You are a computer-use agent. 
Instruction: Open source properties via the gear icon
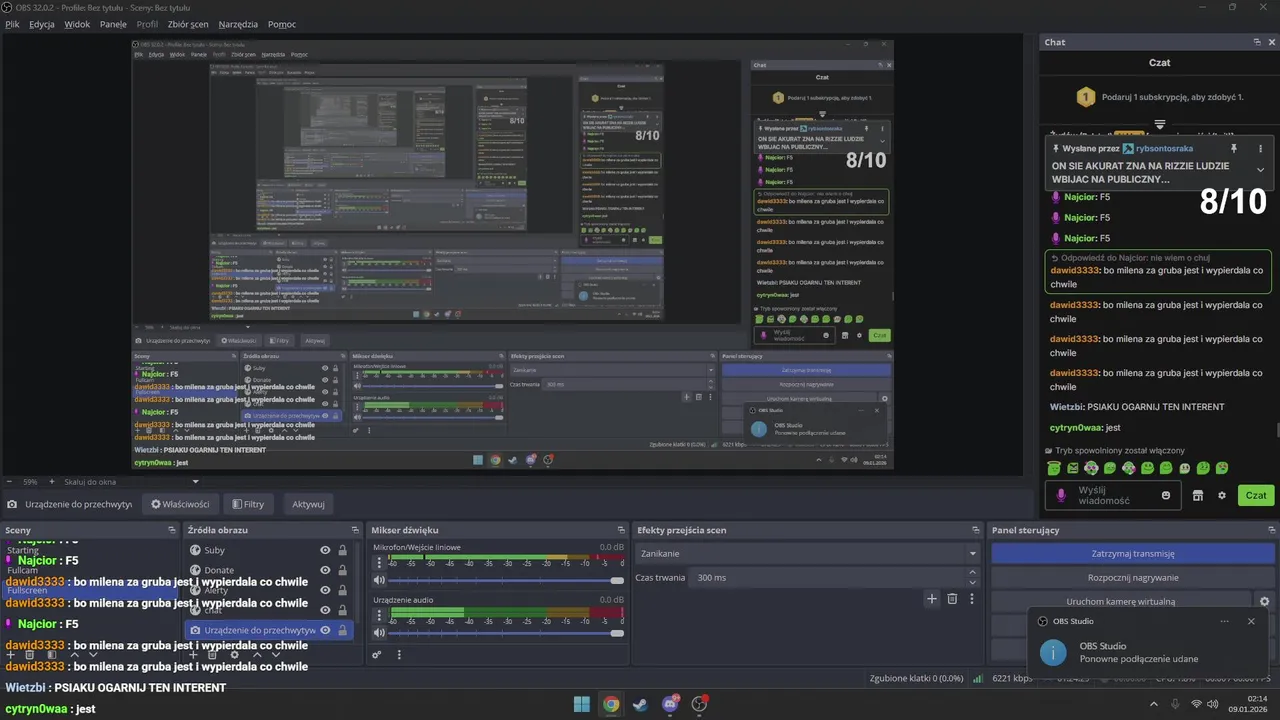coord(234,655)
